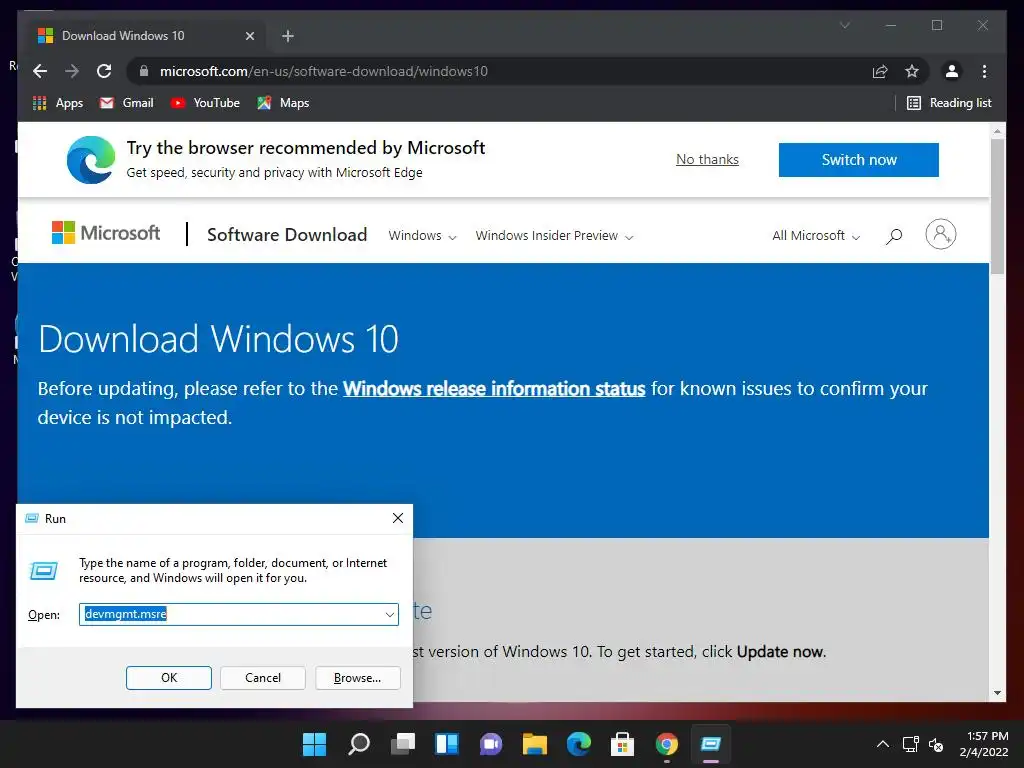
Task: Click the Switch now button
Action: [x=859, y=160]
